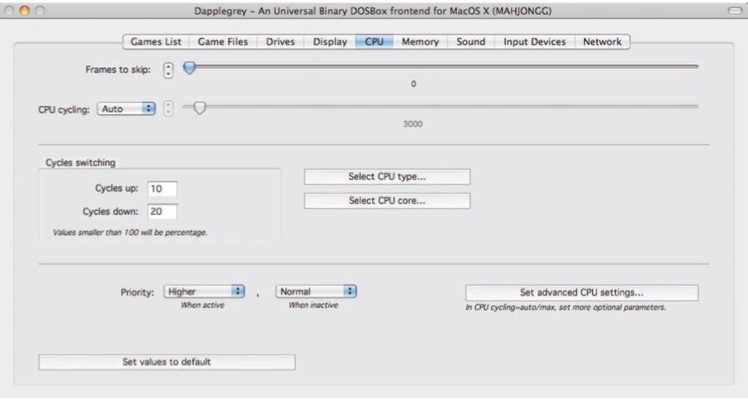Click the Frames to skip value 0

pos(414,84)
